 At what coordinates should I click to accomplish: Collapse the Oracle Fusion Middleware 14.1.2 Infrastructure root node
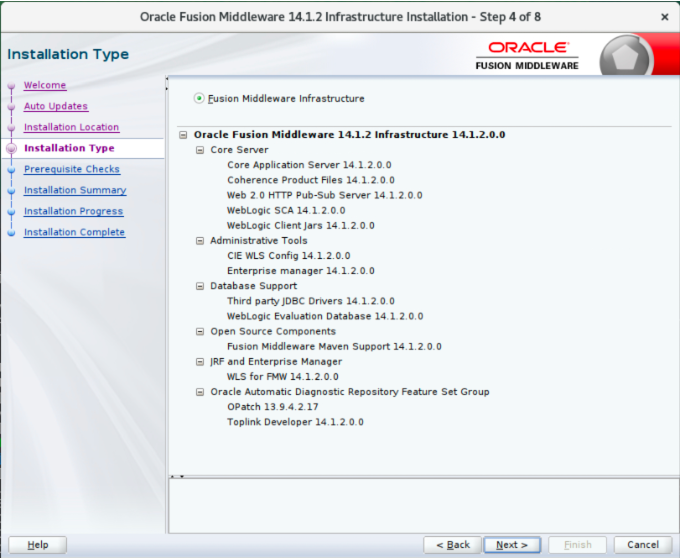(183, 135)
